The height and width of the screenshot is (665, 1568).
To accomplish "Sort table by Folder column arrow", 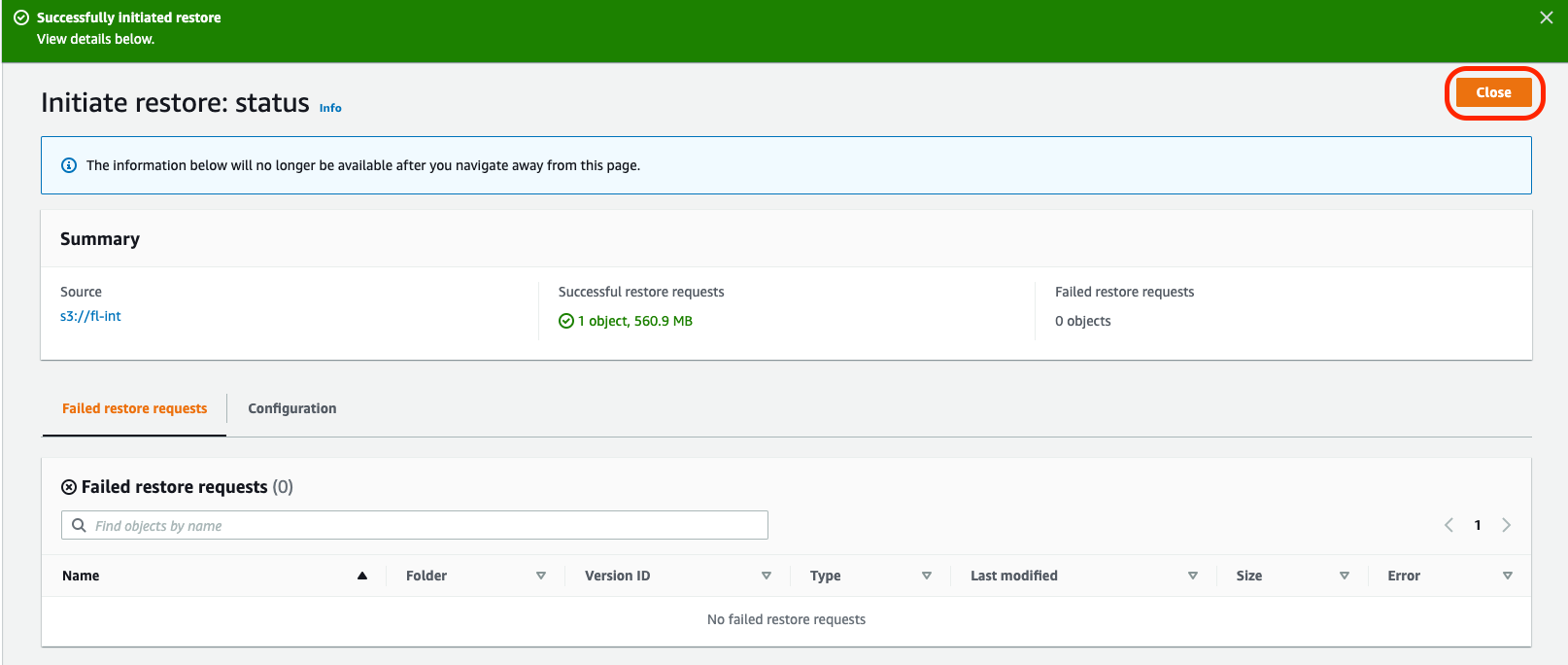I will pyautogui.click(x=541, y=576).
